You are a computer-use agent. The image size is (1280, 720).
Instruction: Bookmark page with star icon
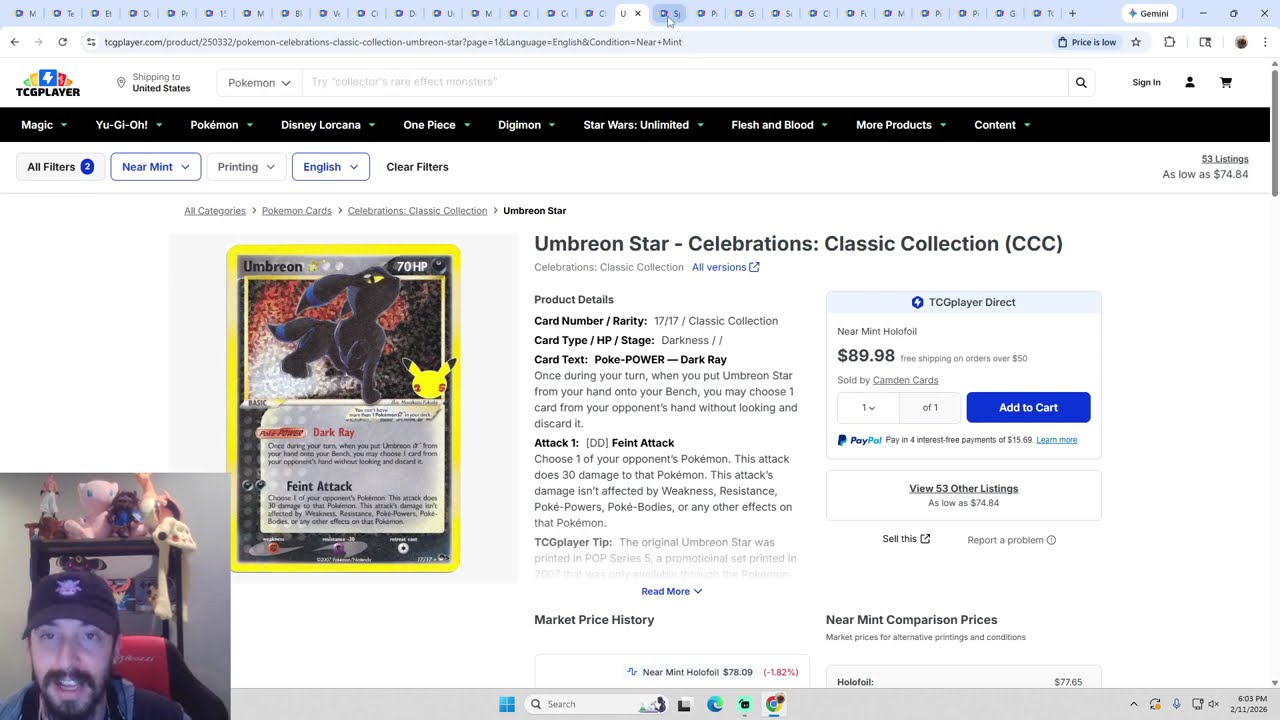1136,42
